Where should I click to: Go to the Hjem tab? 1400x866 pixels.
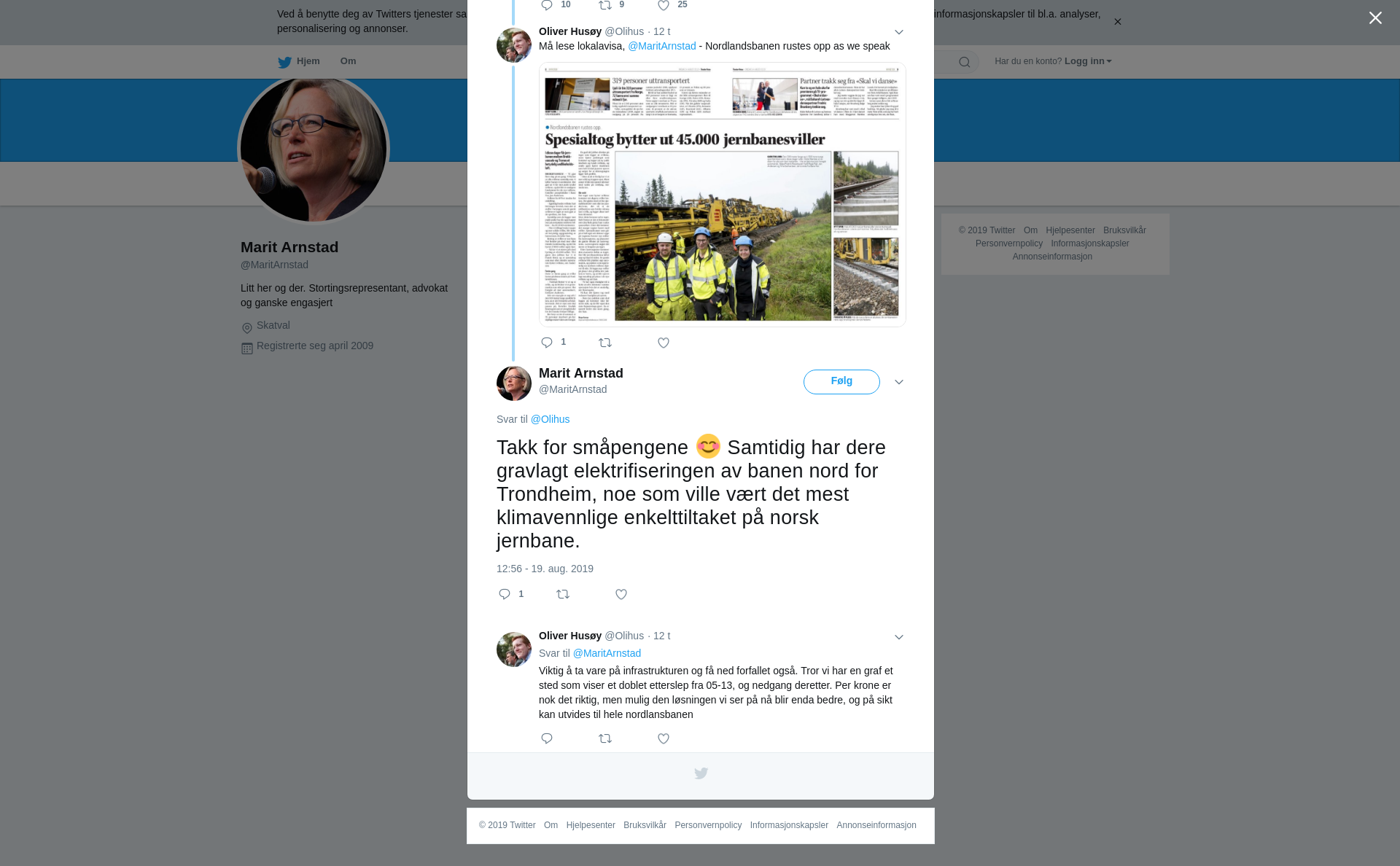[299, 61]
